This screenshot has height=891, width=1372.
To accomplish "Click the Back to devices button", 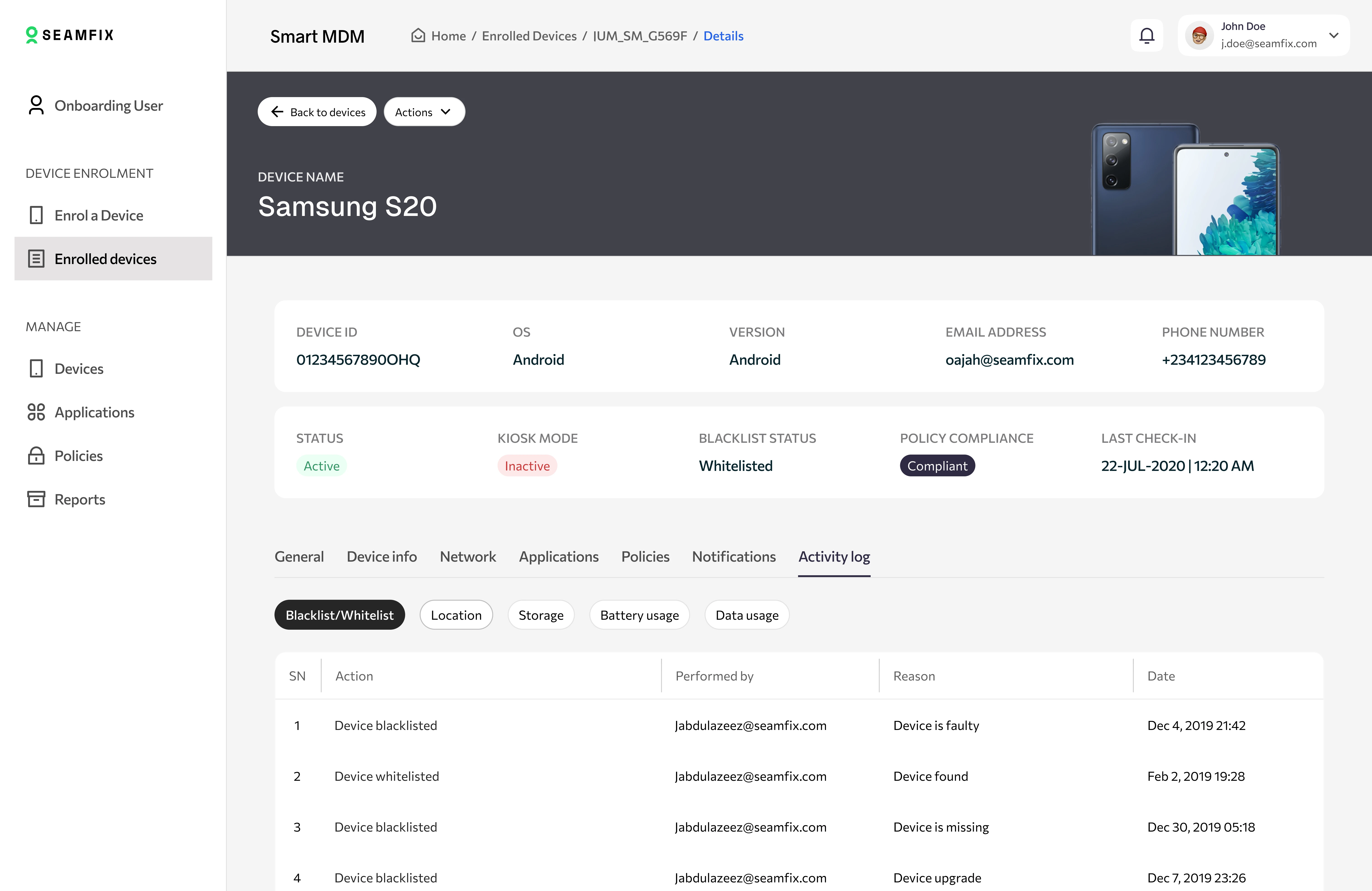I will pyautogui.click(x=317, y=112).
